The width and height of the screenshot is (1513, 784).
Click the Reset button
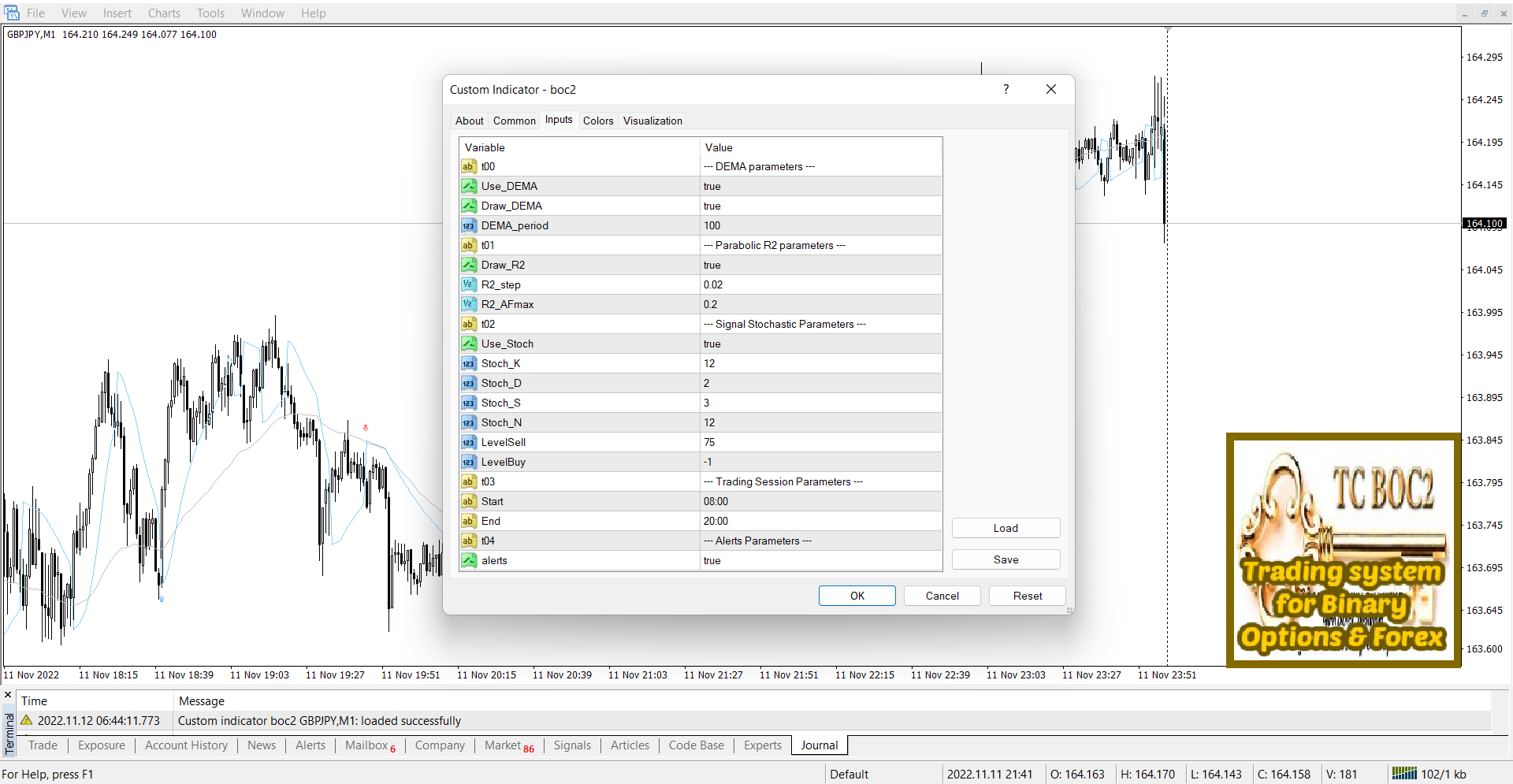[1027, 596]
